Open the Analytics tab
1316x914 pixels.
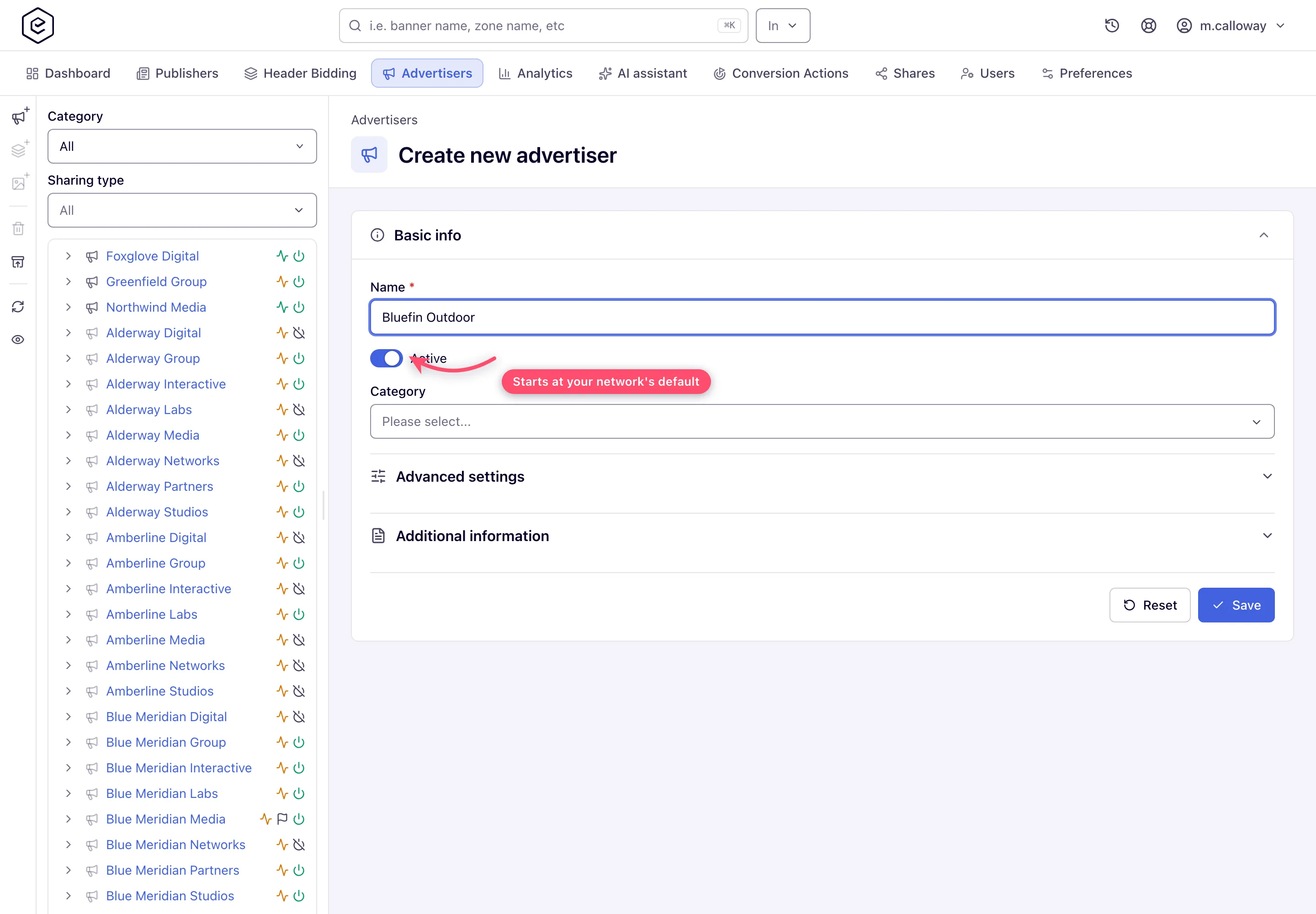(x=536, y=73)
